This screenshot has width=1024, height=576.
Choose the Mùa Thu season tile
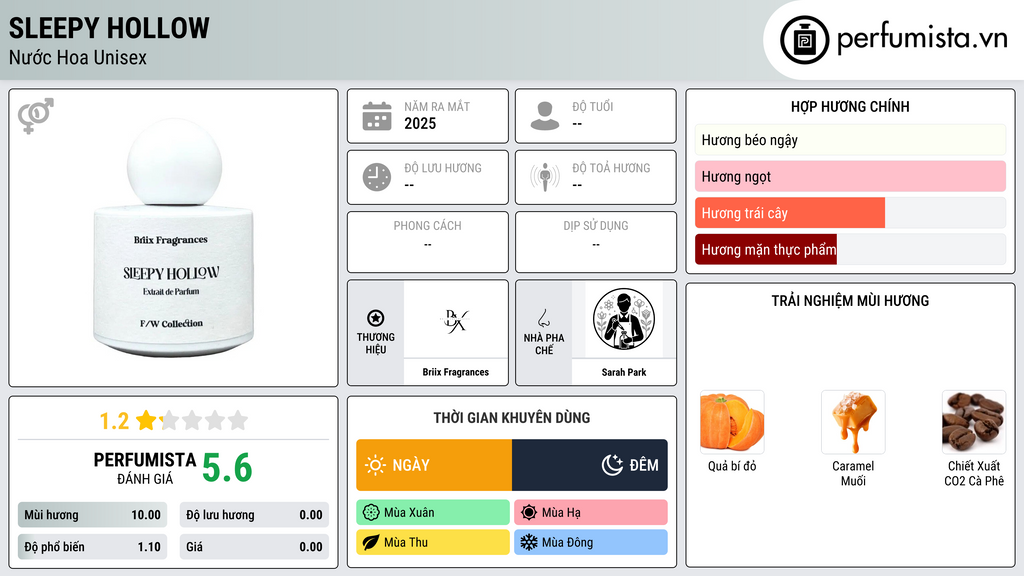[x=433, y=542]
